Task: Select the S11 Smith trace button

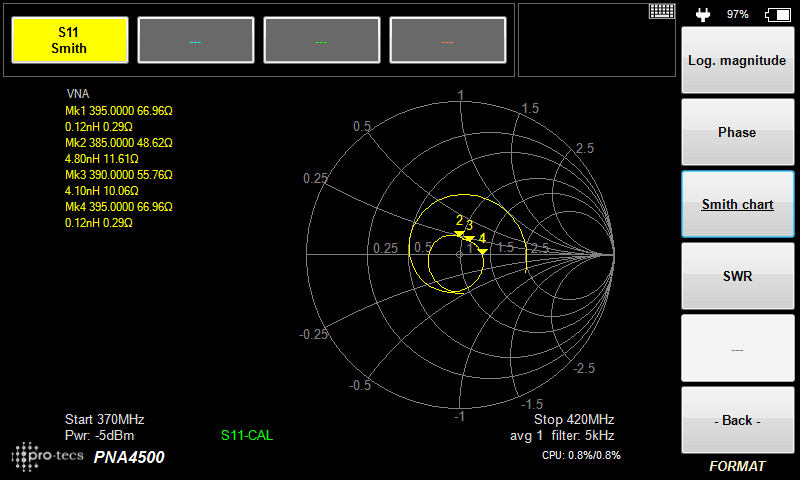Action: coord(69,40)
